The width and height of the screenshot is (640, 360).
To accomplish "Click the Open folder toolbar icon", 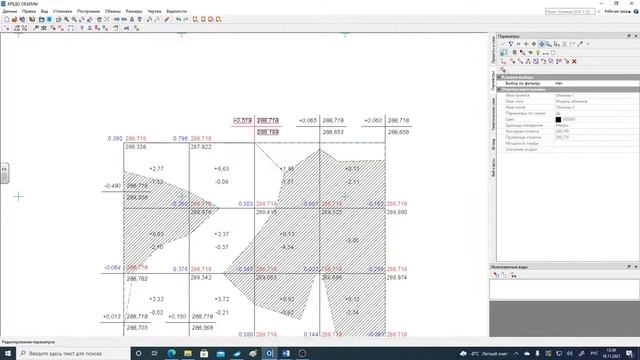I will [14, 19].
